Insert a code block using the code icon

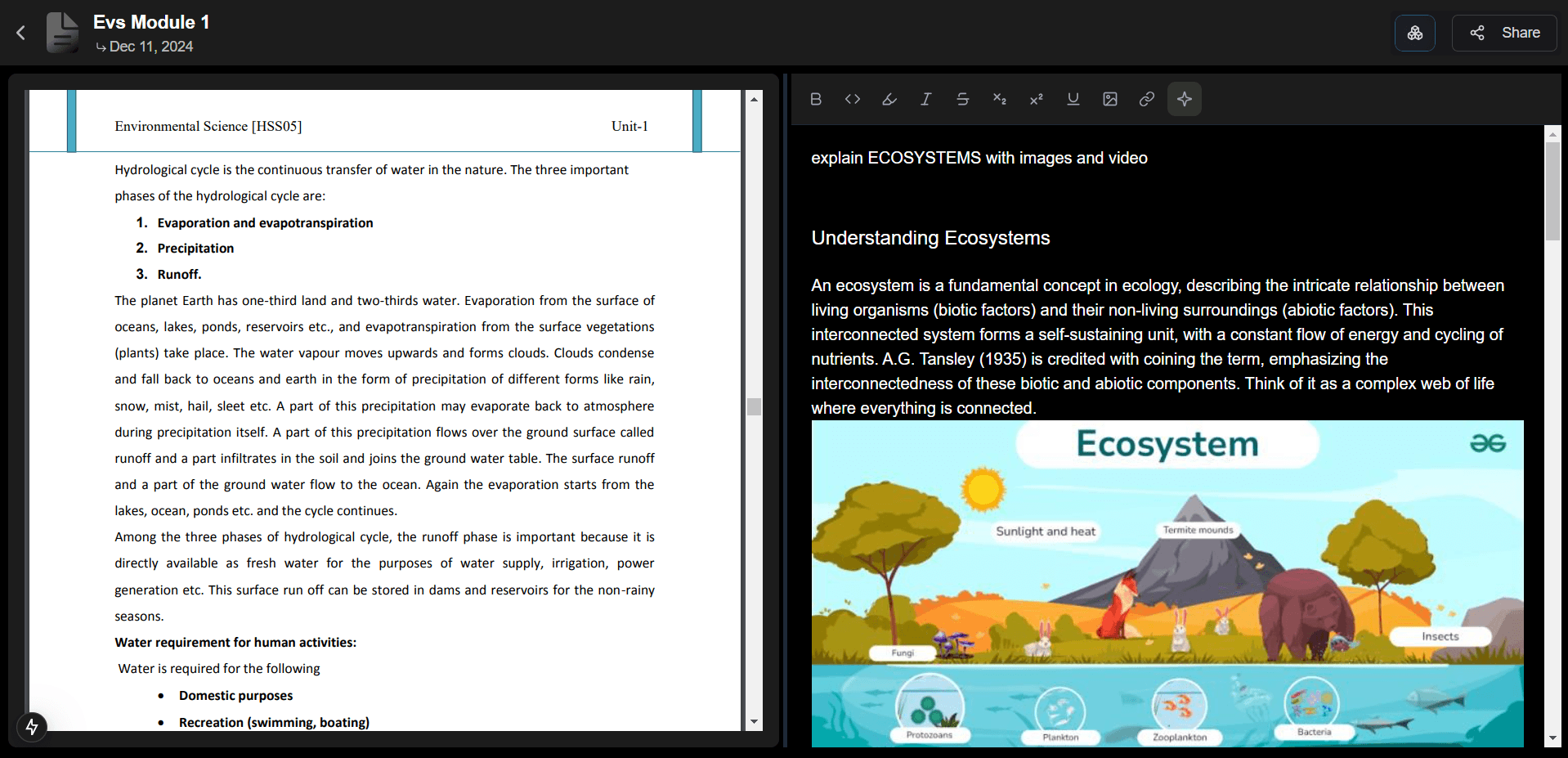click(x=852, y=99)
